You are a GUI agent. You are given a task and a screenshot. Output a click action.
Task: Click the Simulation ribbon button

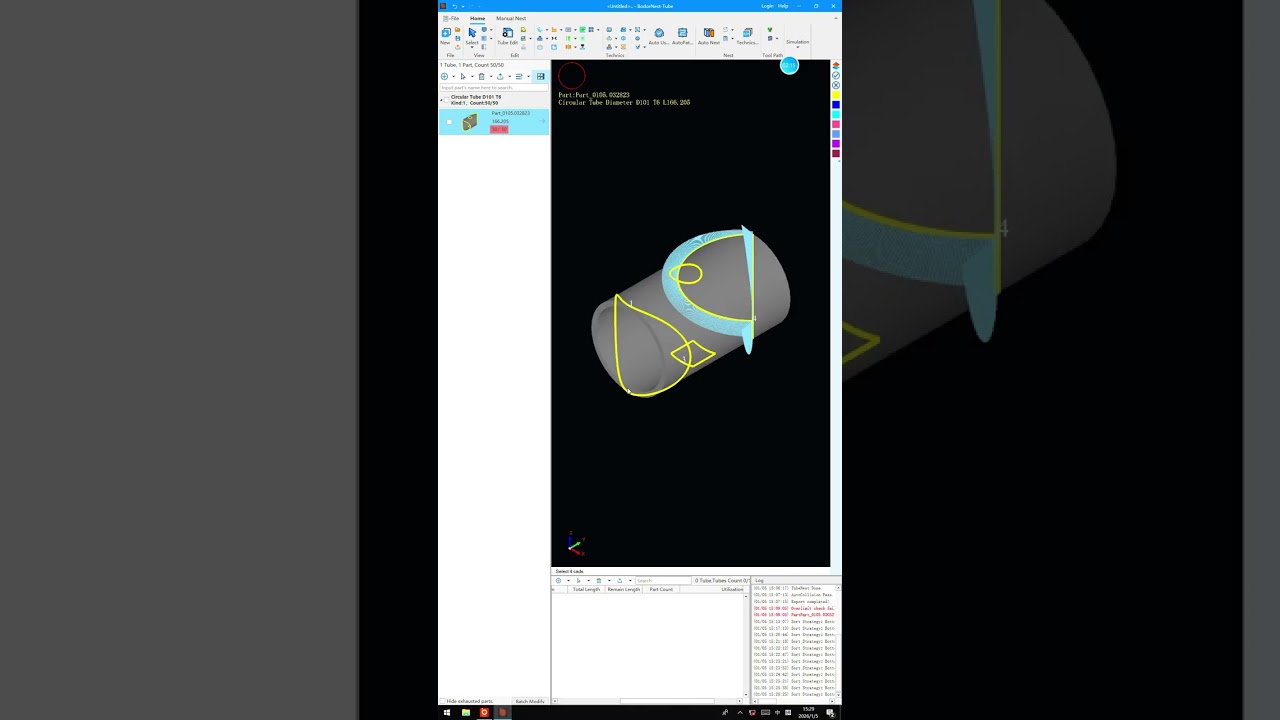[797, 42]
